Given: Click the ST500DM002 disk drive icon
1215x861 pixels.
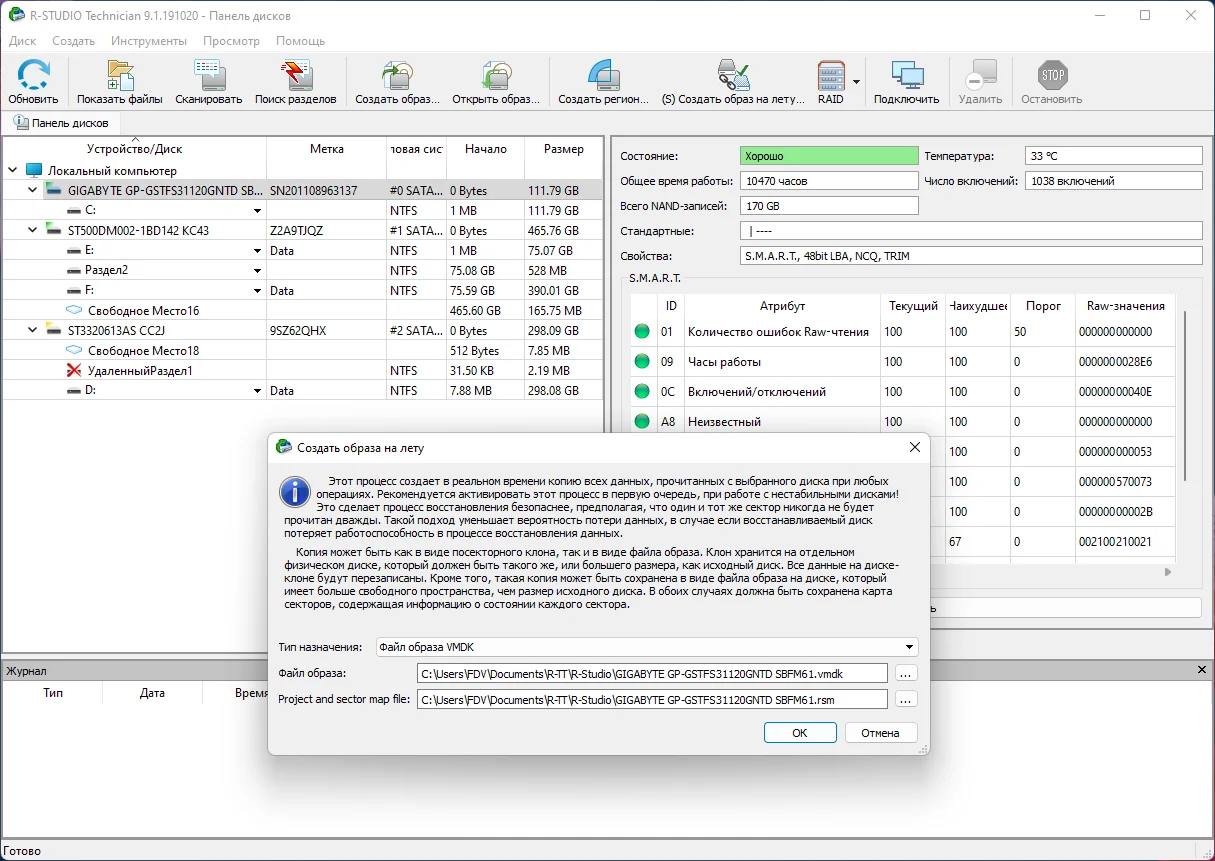Looking at the screenshot, I should coord(53,230).
